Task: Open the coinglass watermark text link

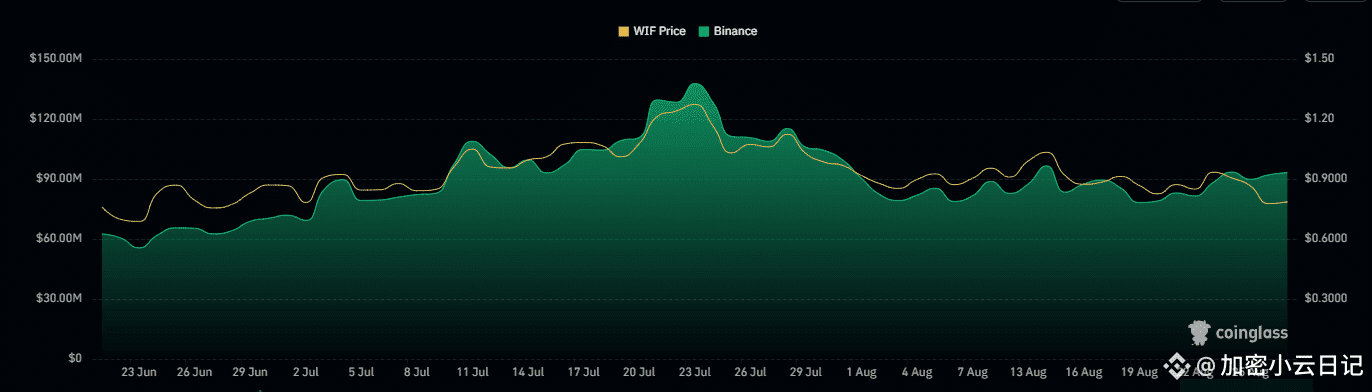Action: pos(1251,333)
